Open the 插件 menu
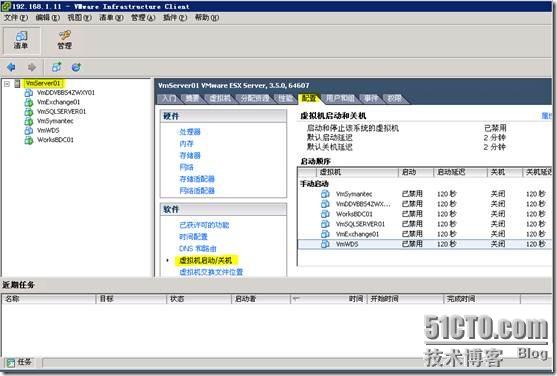Viewport: 557px width, 376px height. [x=175, y=17]
